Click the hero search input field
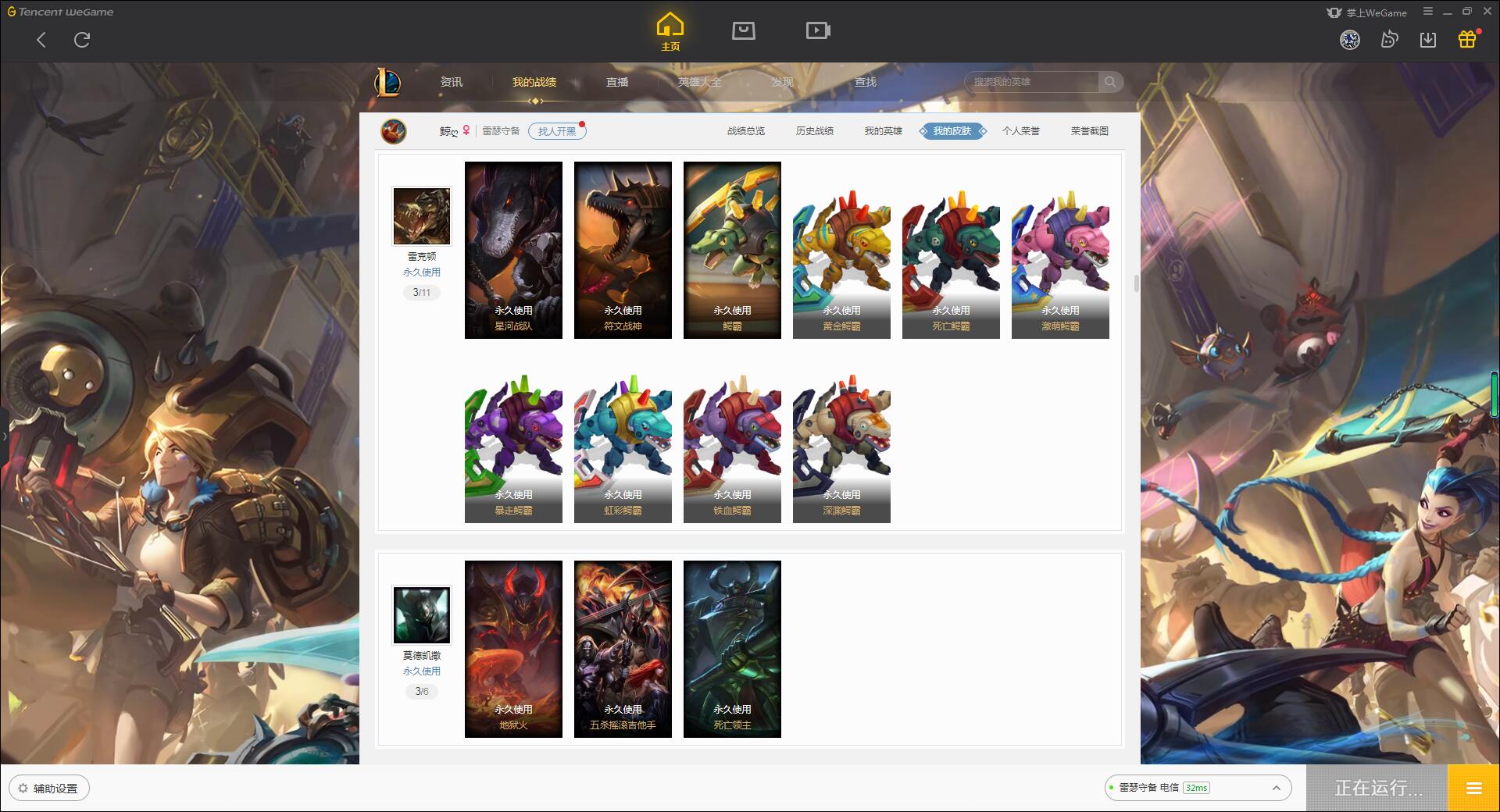1500x812 pixels. point(1033,82)
